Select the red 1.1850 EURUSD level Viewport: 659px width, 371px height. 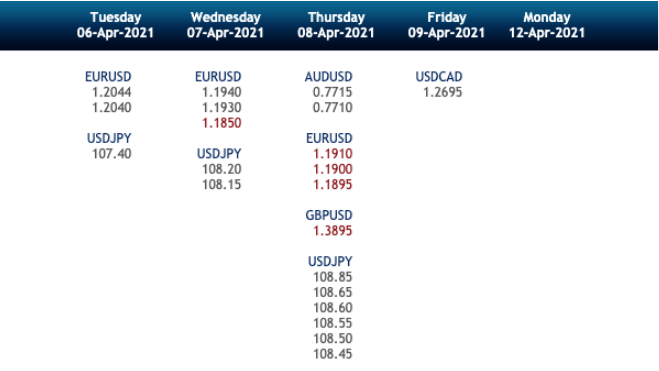click(x=221, y=123)
